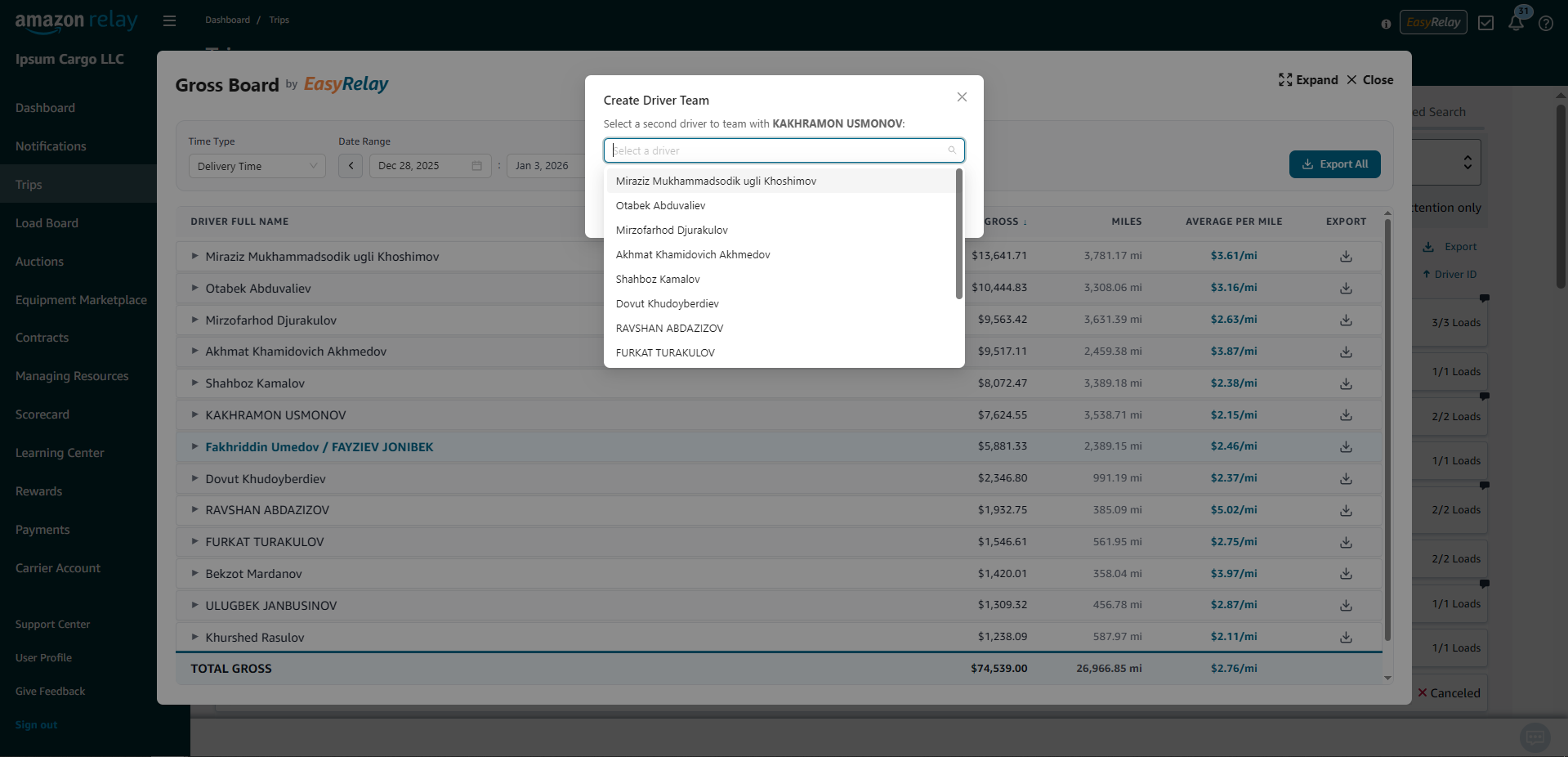Screen dimensions: 1568x757
Task: Choose Dovut Khudoyberdiev in dropdown list
Action: click(667, 304)
